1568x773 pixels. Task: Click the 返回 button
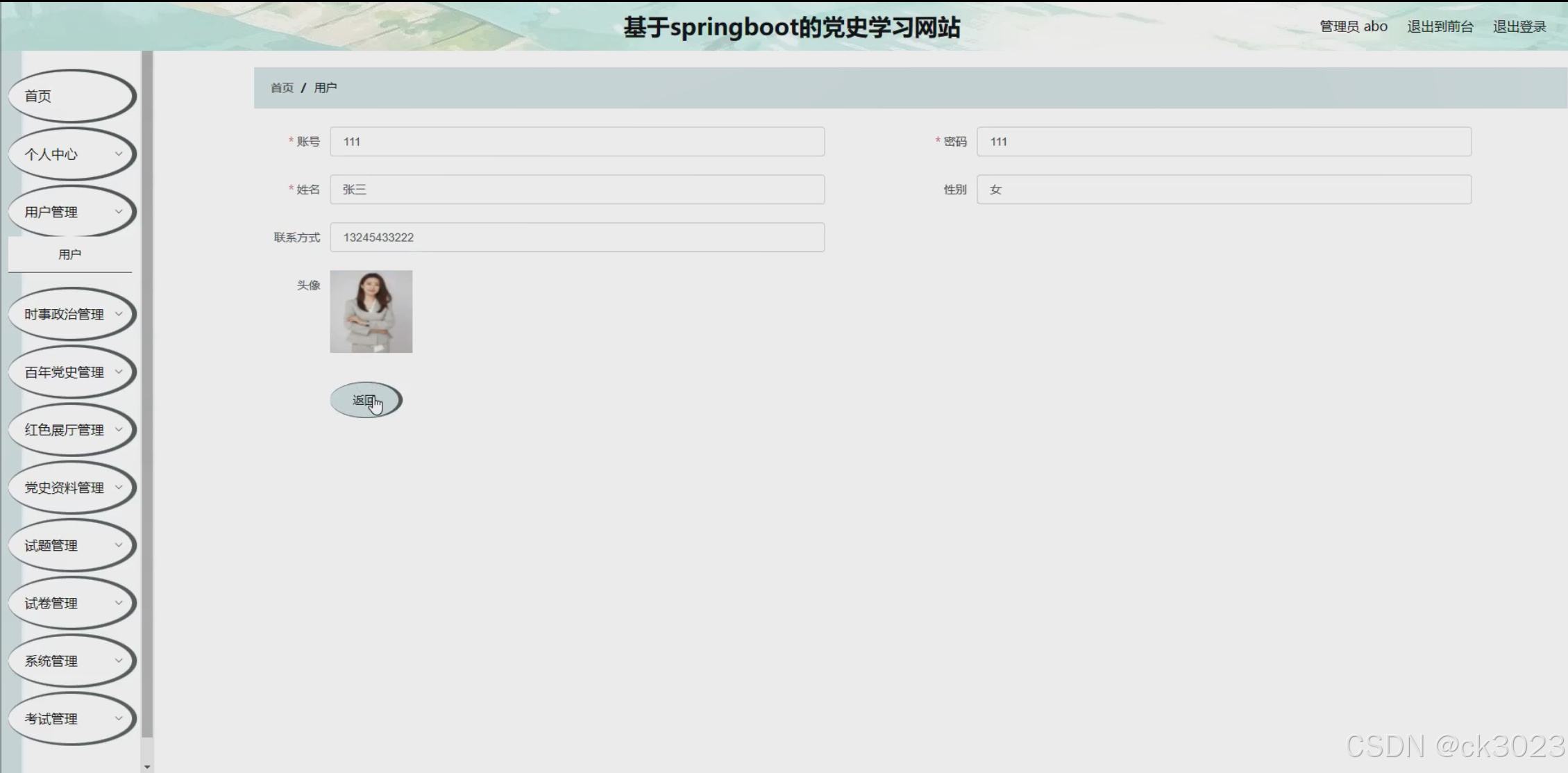(x=366, y=400)
